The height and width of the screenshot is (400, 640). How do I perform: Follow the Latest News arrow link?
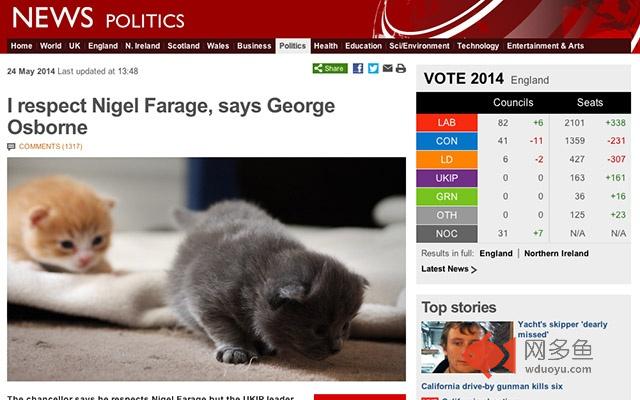pos(449,269)
